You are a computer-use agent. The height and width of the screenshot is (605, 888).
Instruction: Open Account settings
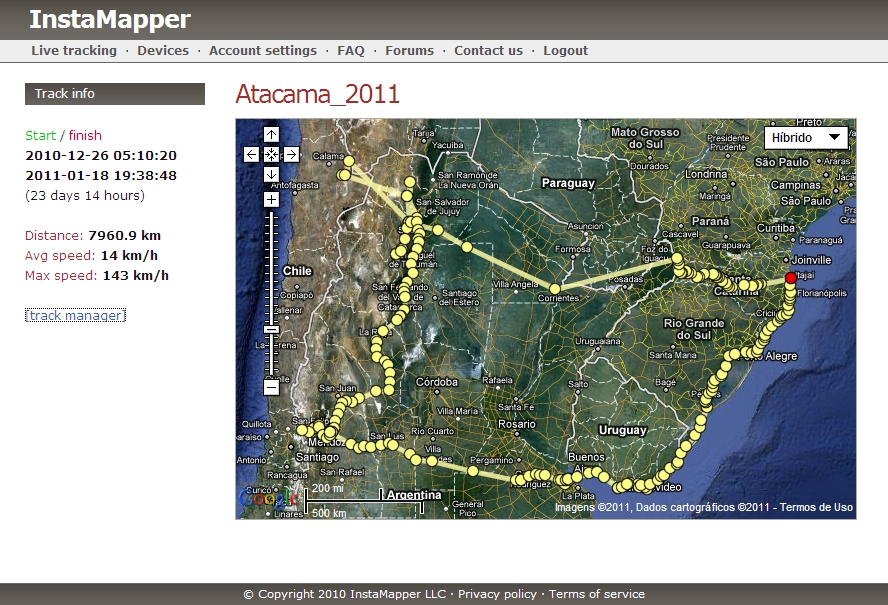[263, 51]
